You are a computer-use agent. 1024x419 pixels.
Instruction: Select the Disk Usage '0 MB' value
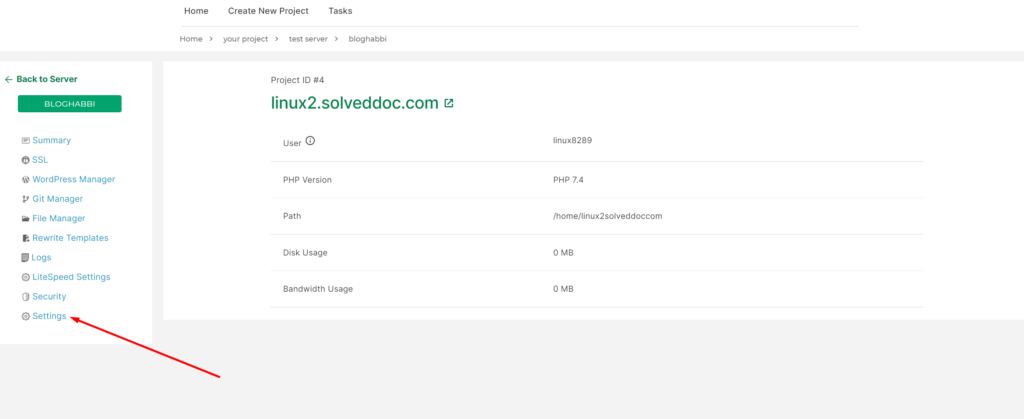pos(563,253)
